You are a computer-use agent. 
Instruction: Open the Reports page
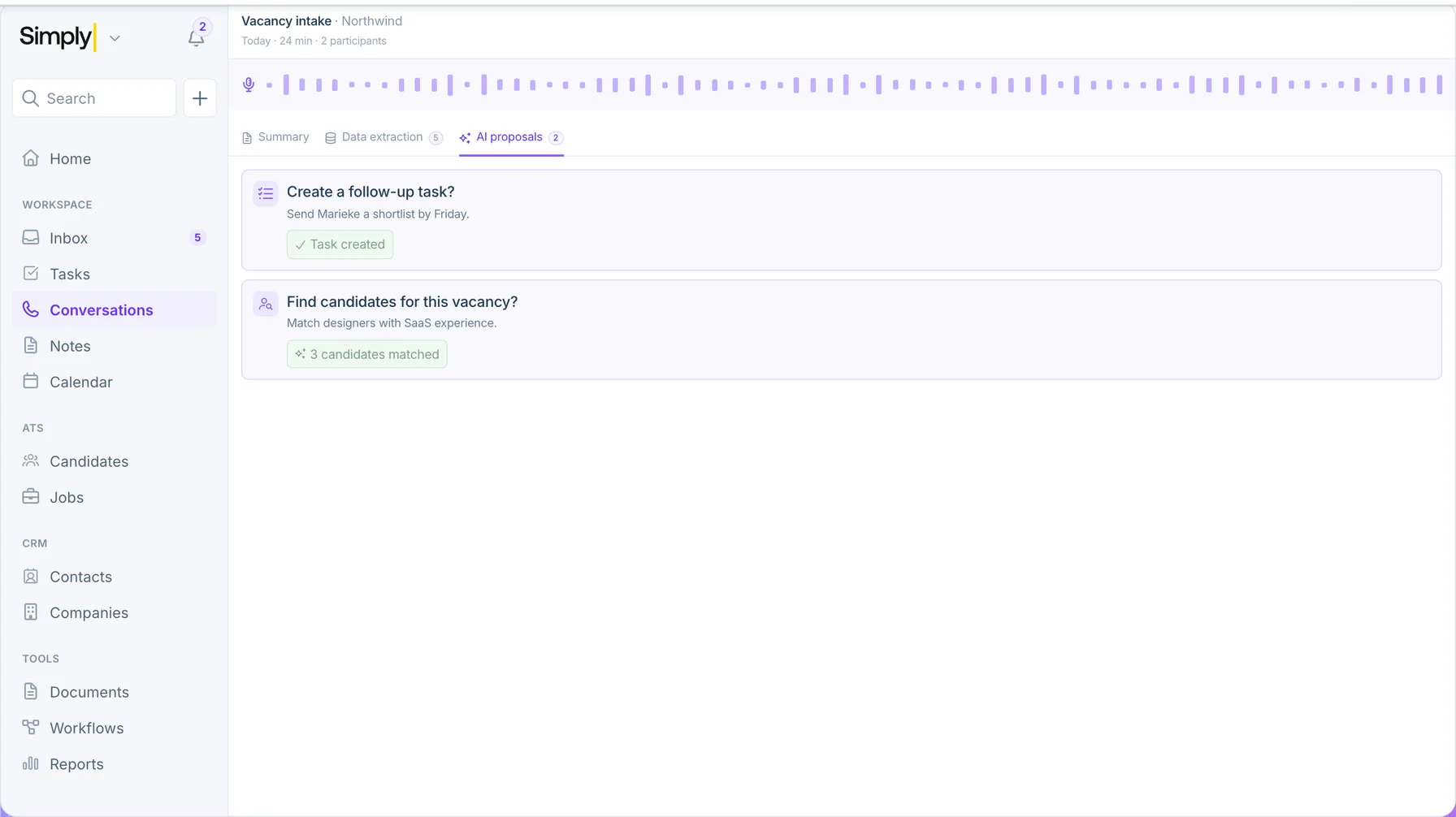[115, 763]
